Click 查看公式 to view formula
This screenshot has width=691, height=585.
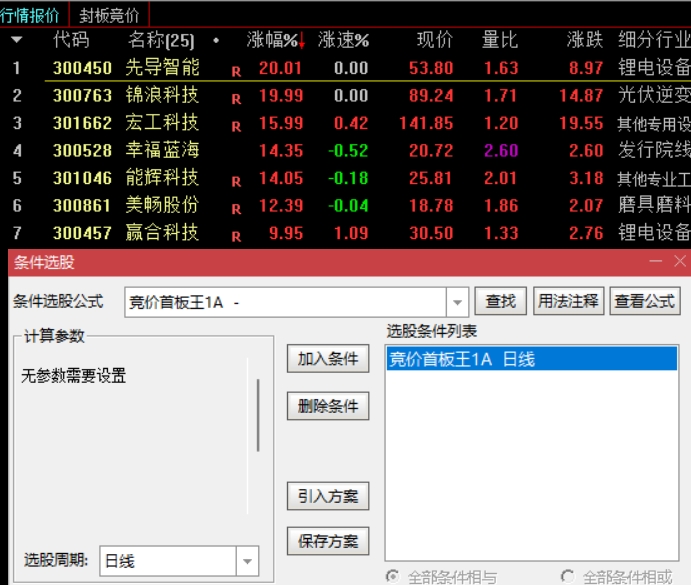[x=645, y=302]
